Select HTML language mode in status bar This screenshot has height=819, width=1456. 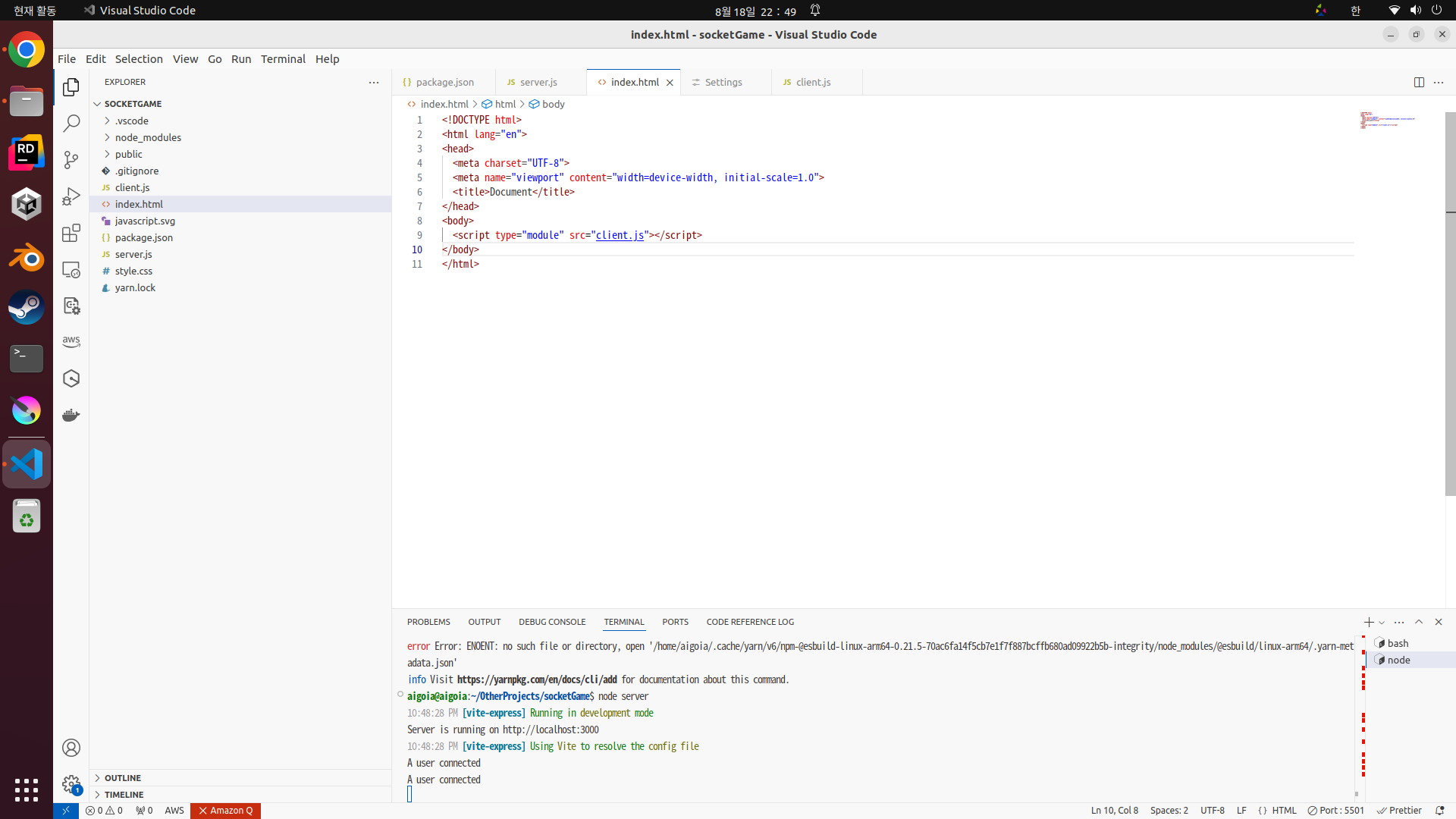1284,811
